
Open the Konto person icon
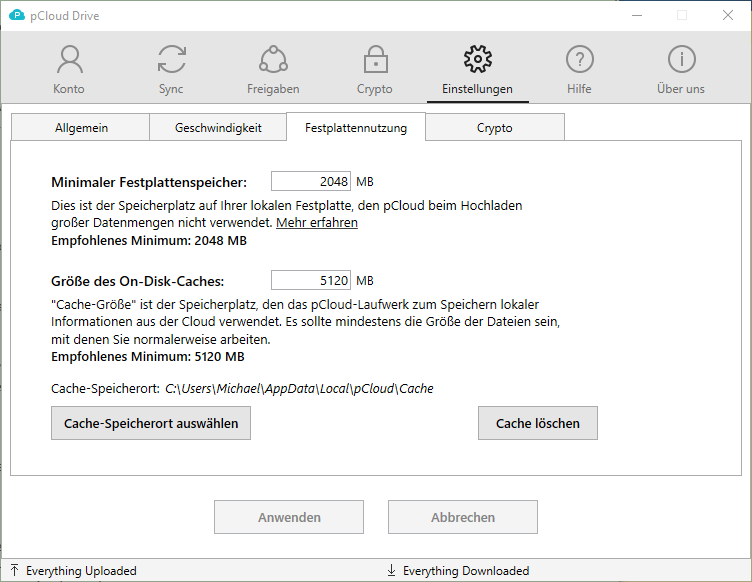[x=70, y=59]
